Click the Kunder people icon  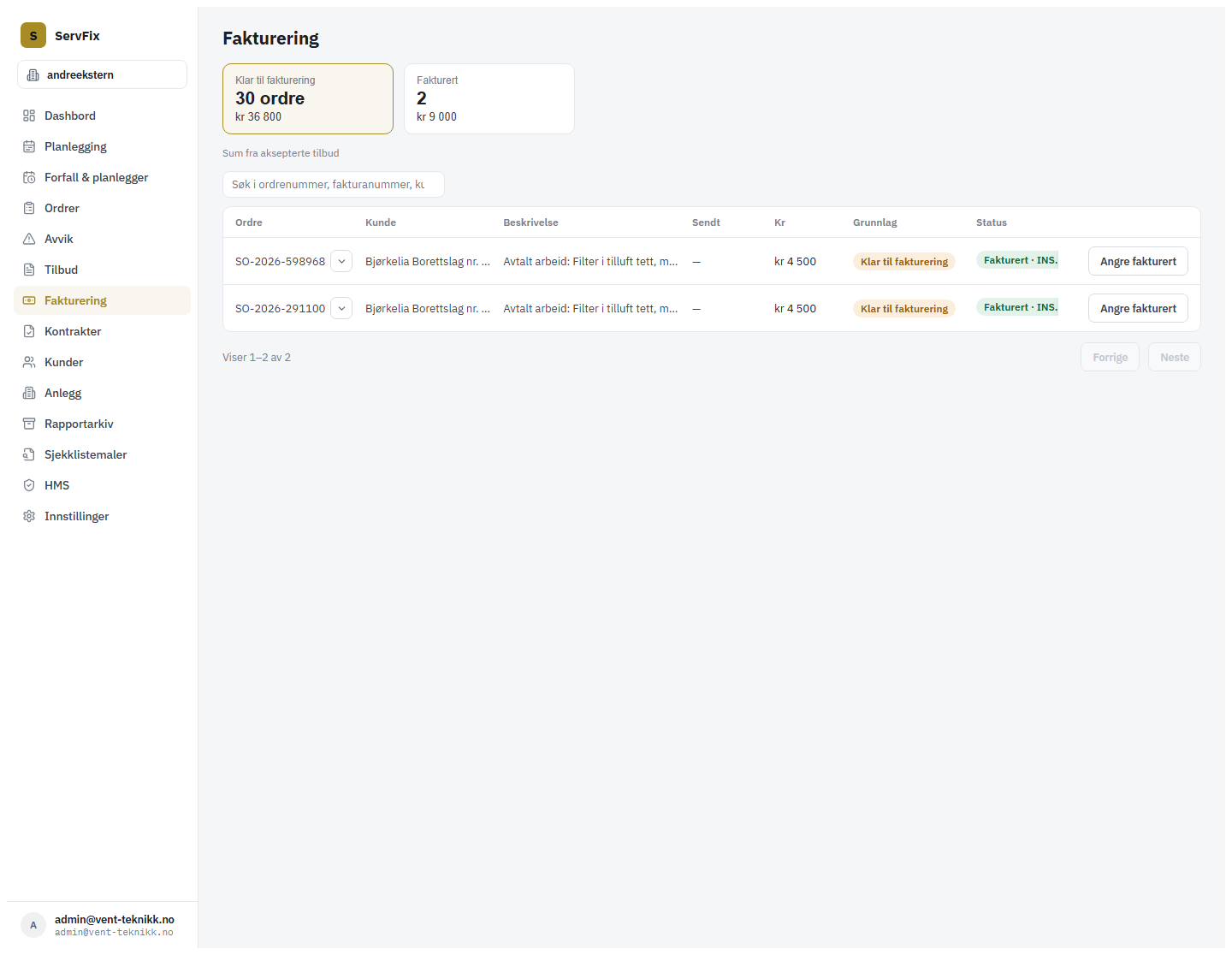tap(29, 362)
